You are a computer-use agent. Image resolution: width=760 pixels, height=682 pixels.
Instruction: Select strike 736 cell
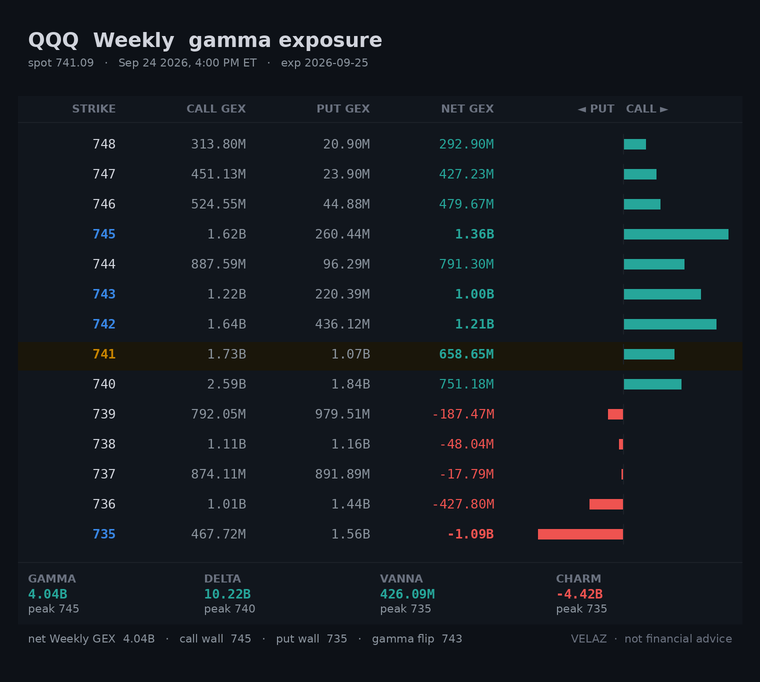pyautogui.click(x=104, y=505)
